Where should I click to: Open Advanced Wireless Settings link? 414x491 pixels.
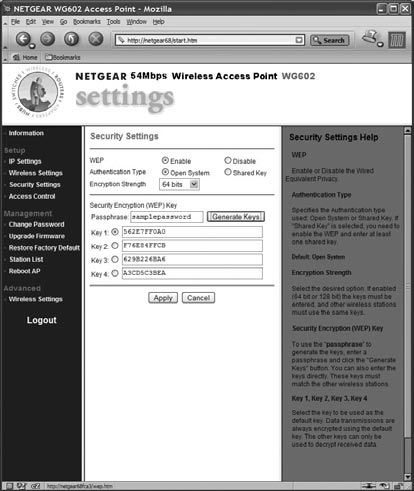[x=36, y=299]
